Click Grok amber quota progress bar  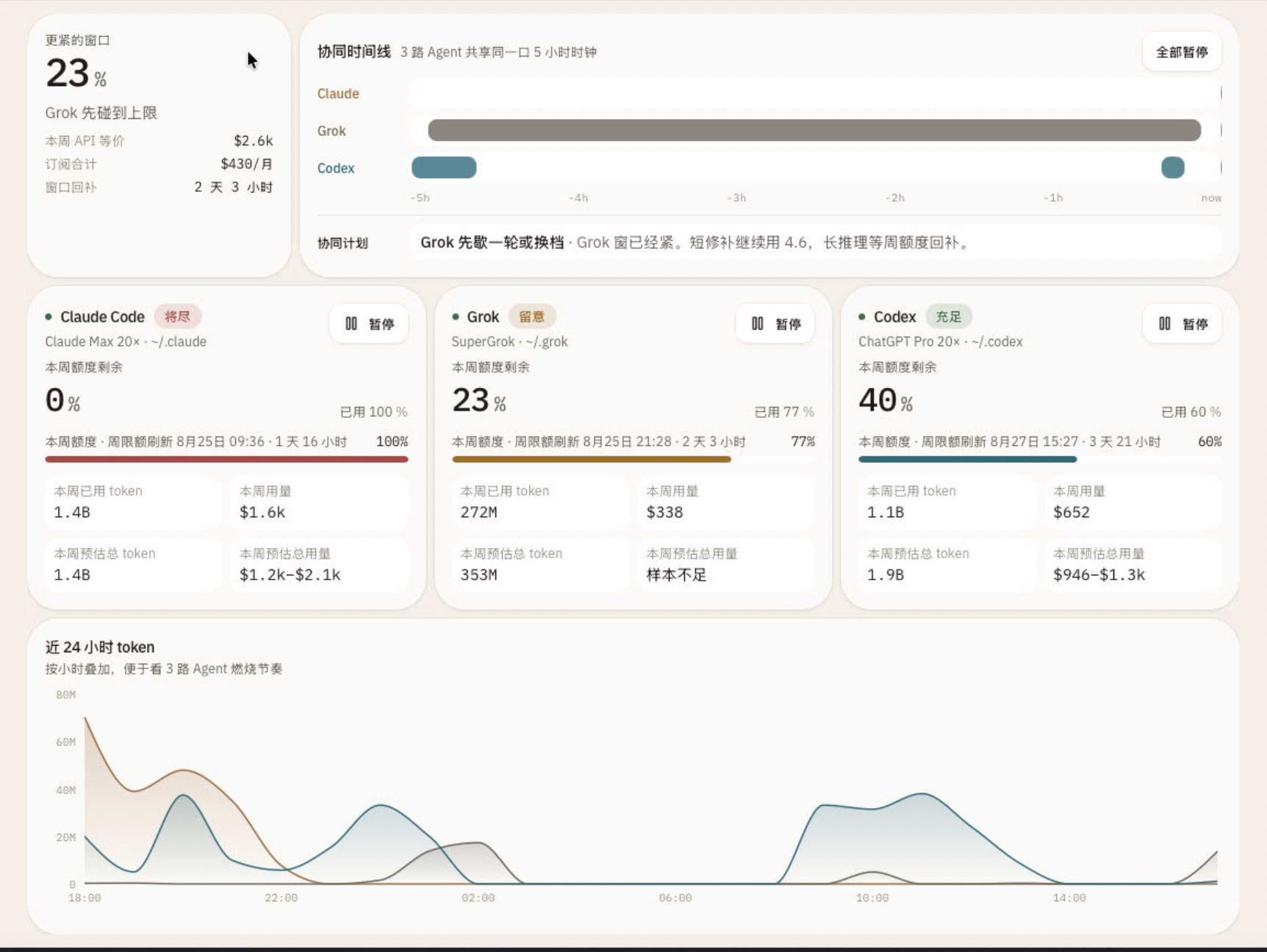(592, 459)
